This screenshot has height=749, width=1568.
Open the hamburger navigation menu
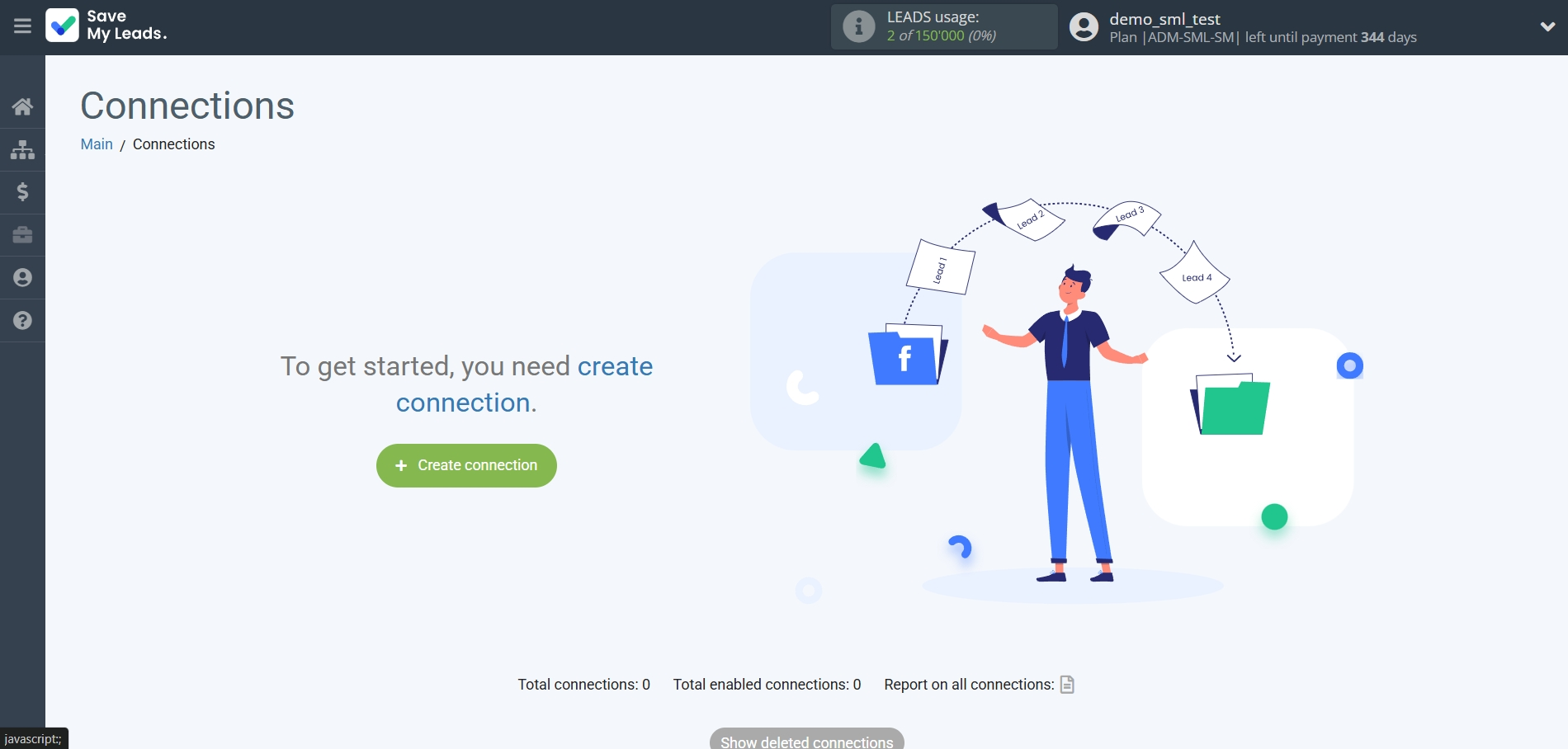pos(22,26)
